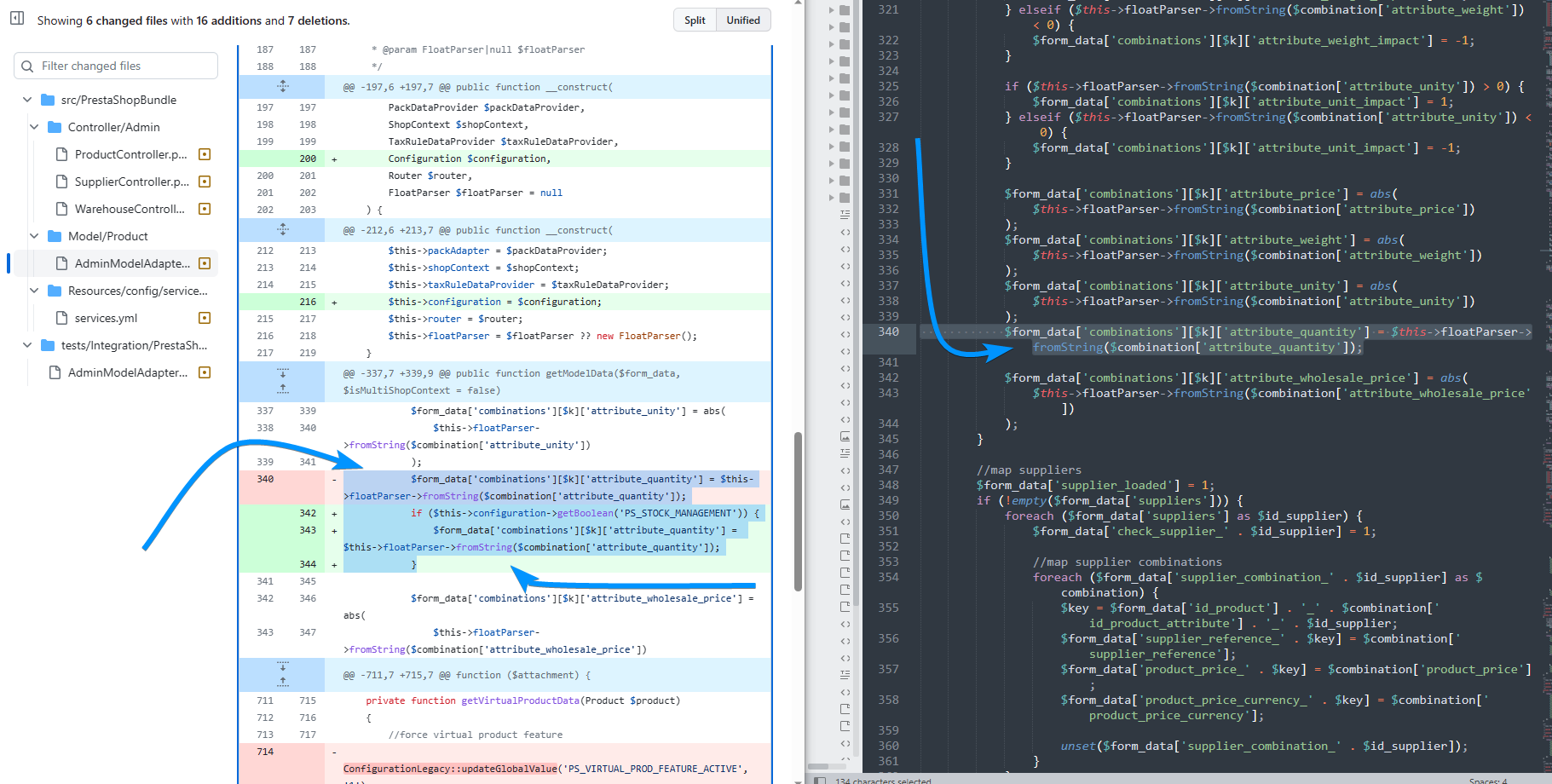This screenshot has height=784, width=1552.
Task: Open SupplierController file in the tree
Action: (x=133, y=182)
